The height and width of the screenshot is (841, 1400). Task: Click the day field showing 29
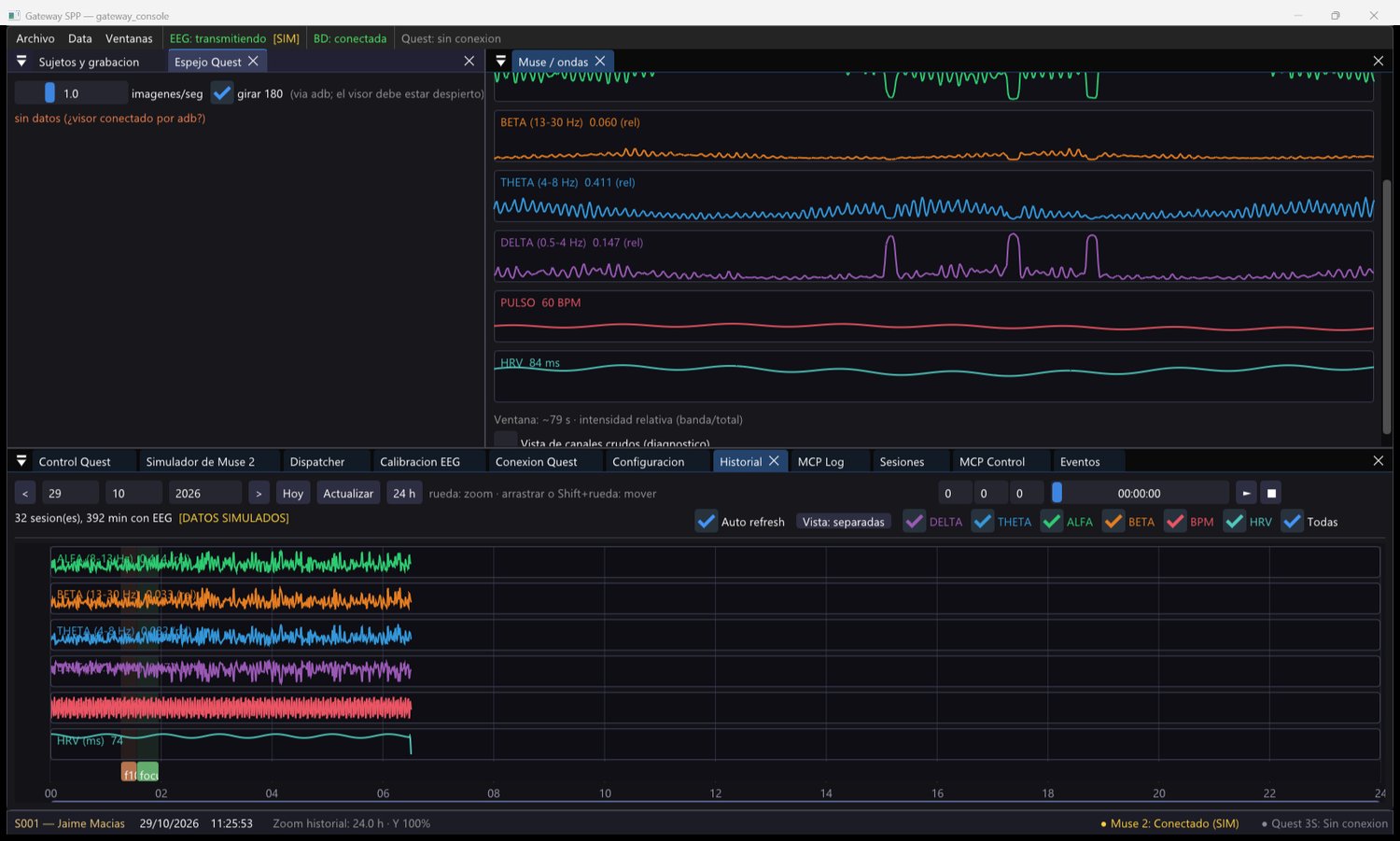(x=70, y=493)
